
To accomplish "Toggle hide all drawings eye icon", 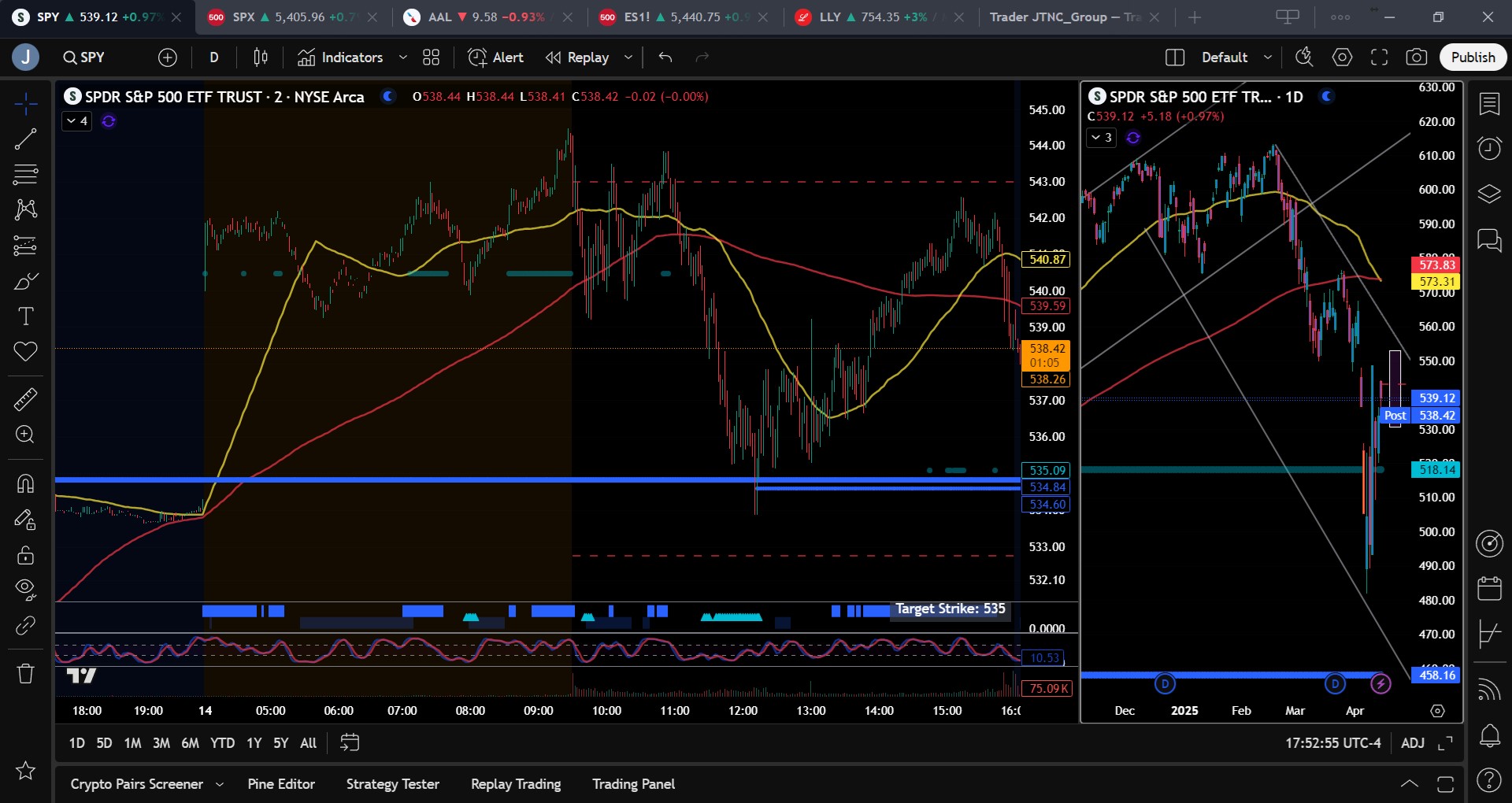I will pos(25,590).
